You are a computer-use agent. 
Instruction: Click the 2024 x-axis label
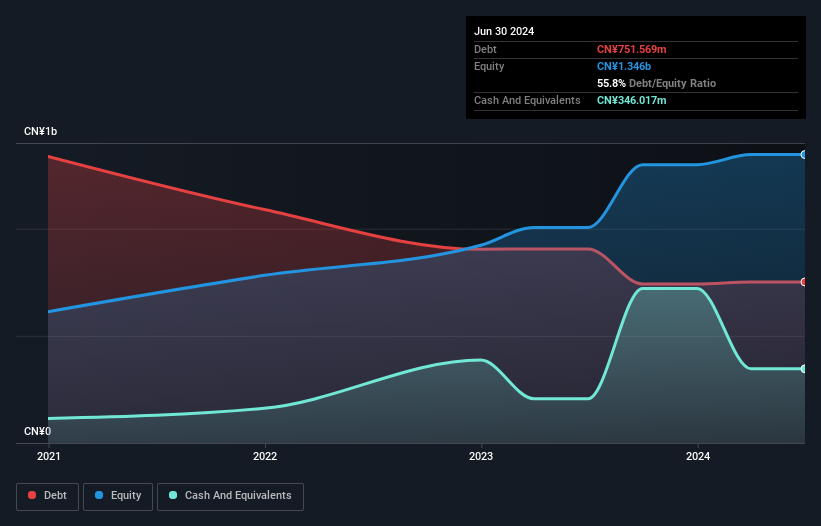pos(698,456)
